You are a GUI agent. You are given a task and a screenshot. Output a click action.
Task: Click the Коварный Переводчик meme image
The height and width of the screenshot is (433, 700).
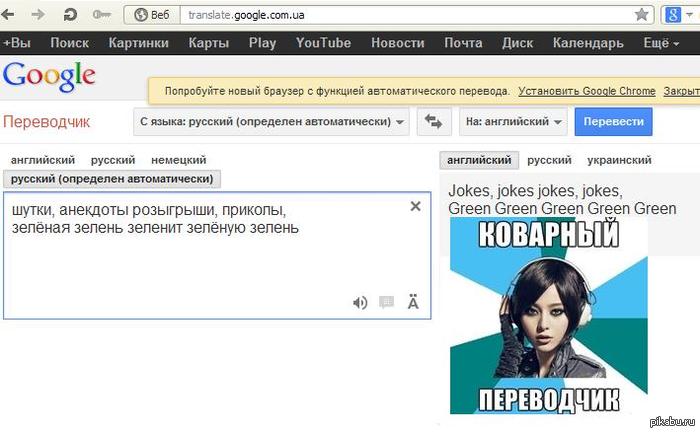[x=549, y=316]
